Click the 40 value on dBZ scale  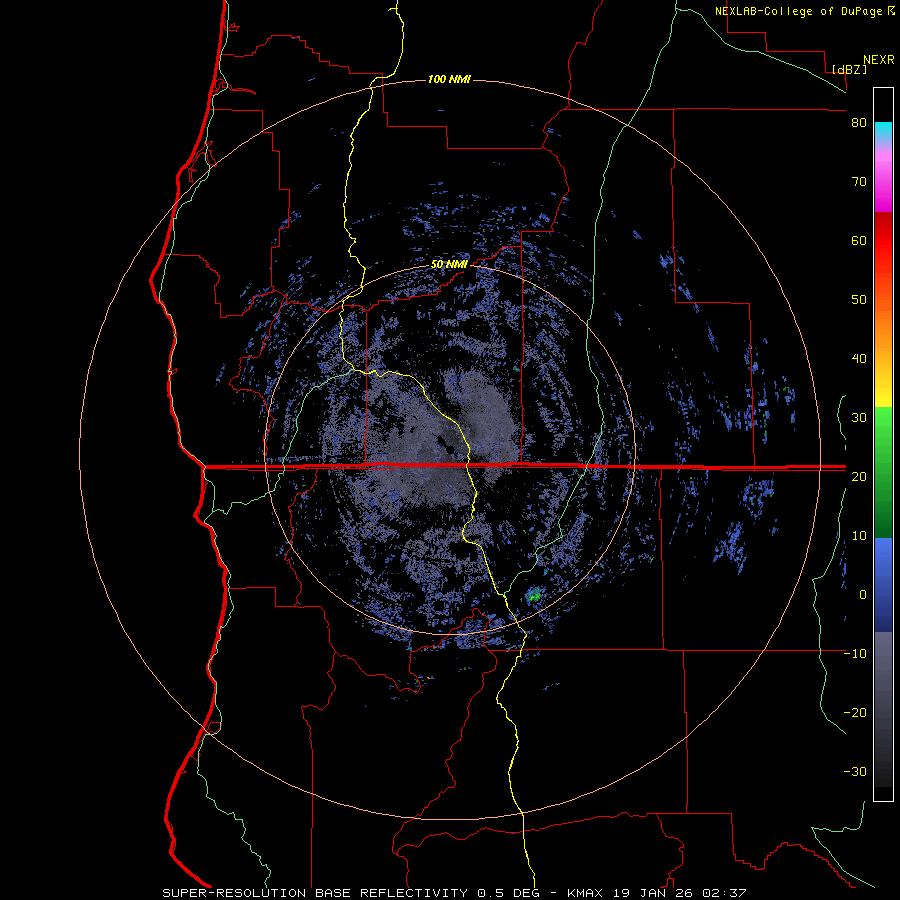pos(859,359)
